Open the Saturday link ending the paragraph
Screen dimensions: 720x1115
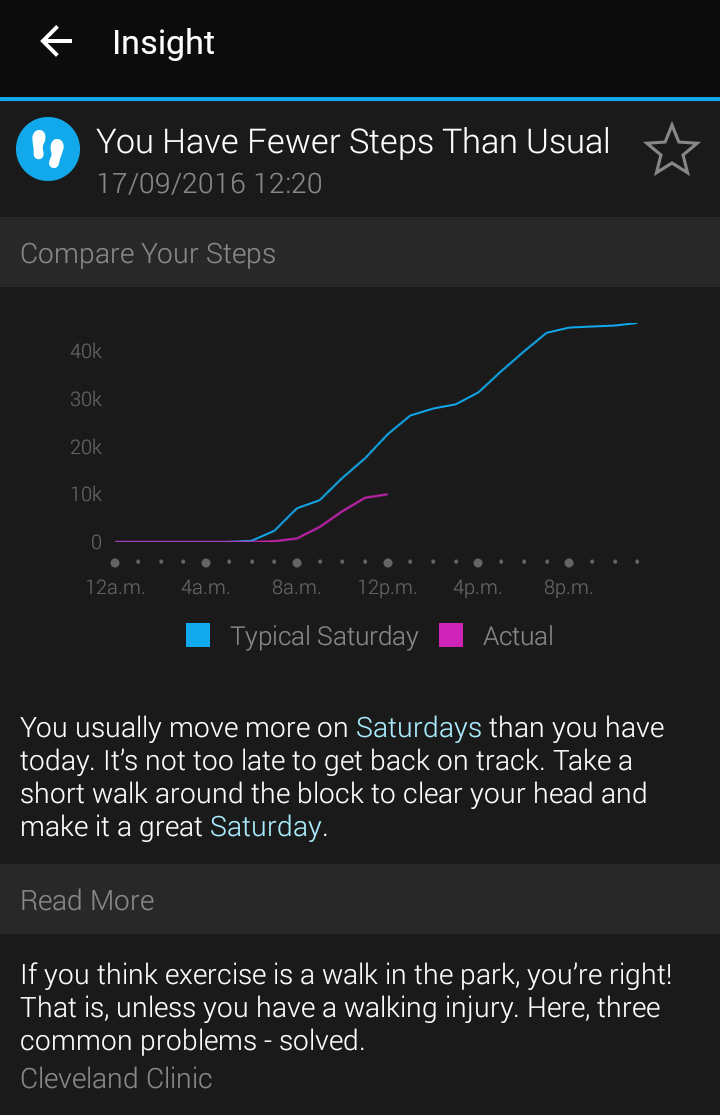click(x=265, y=827)
